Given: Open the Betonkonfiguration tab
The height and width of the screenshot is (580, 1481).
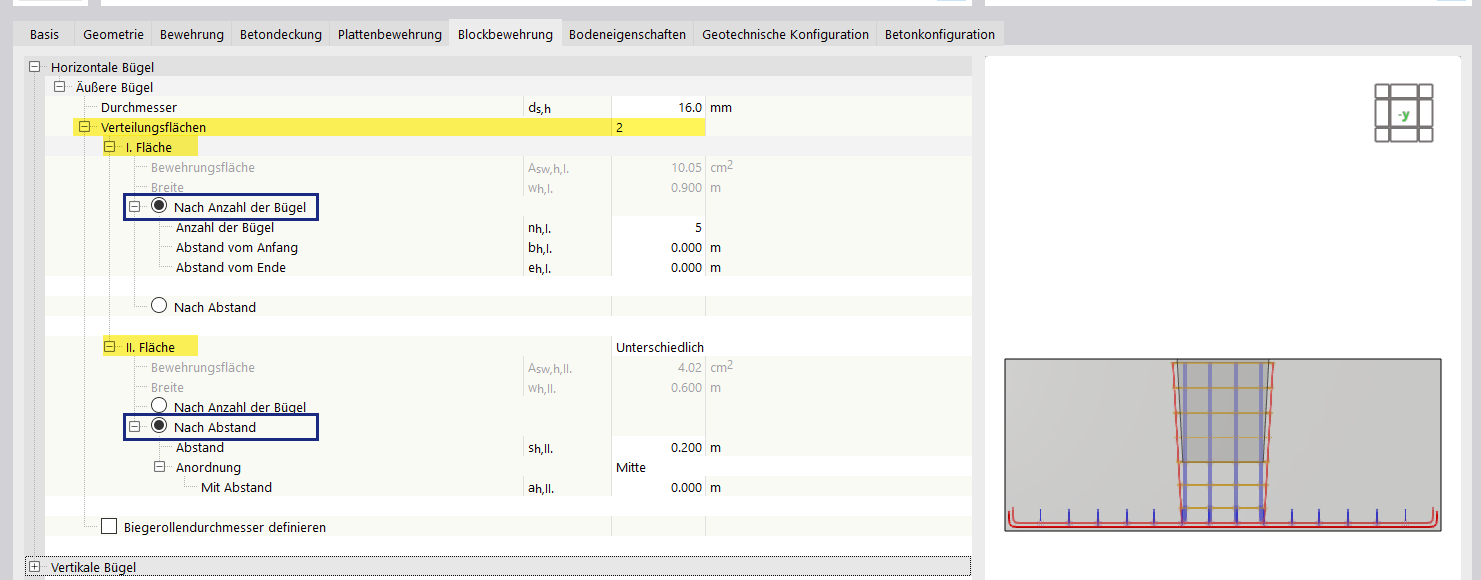Looking at the screenshot, I should (939, 33).
